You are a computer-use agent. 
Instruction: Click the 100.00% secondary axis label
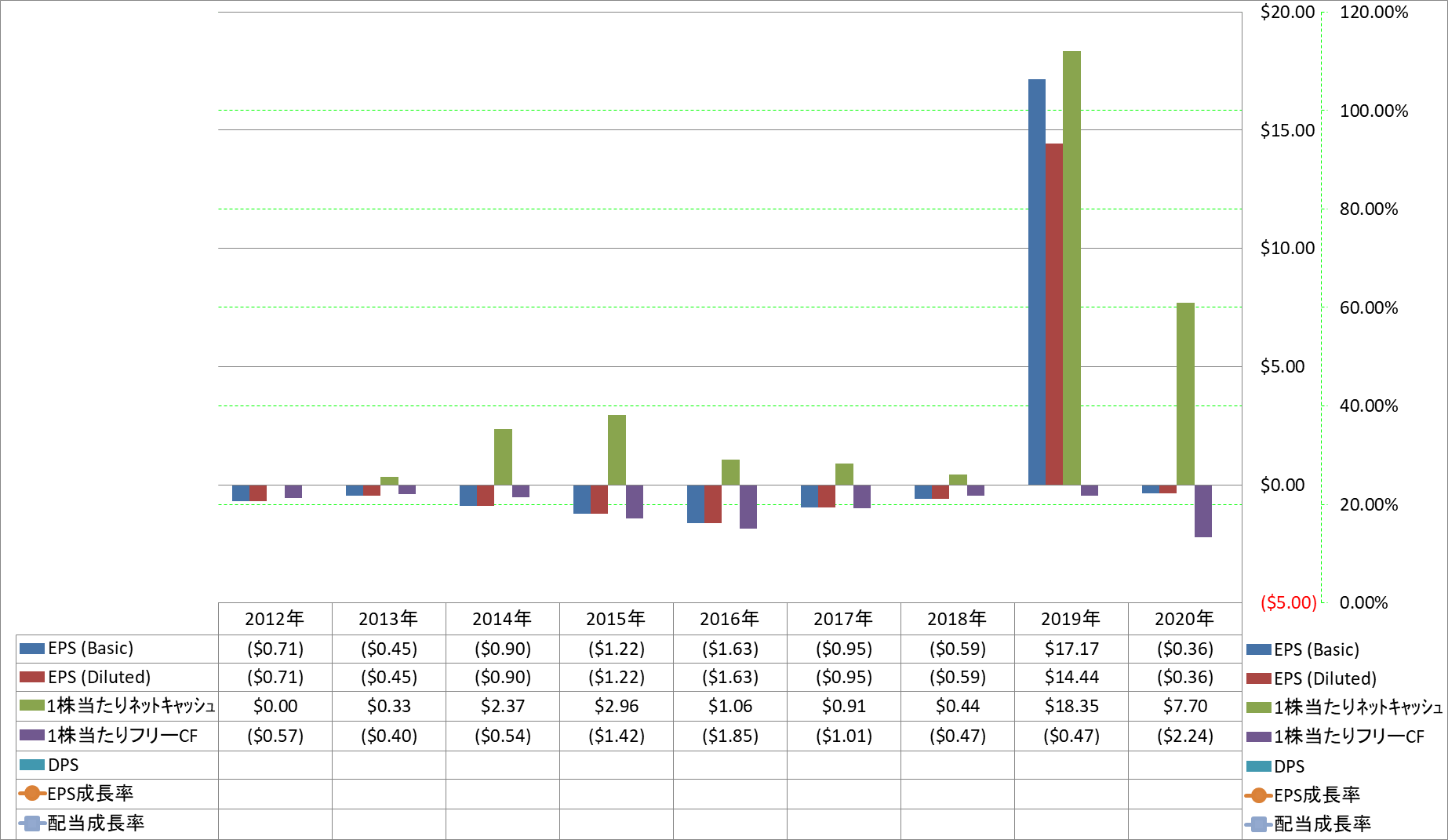click(1373, 111)
